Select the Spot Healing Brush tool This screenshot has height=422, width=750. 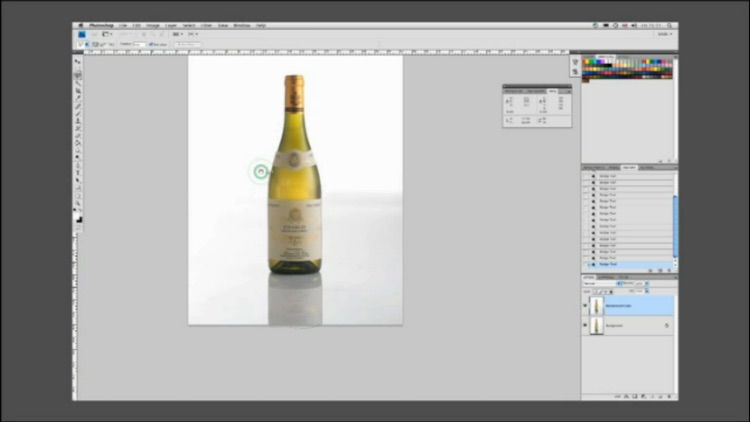click(78, 105)
